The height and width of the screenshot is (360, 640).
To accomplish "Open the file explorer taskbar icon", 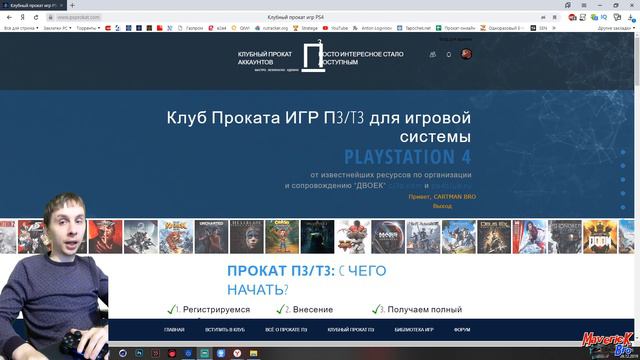I will (x=253, y=353).
